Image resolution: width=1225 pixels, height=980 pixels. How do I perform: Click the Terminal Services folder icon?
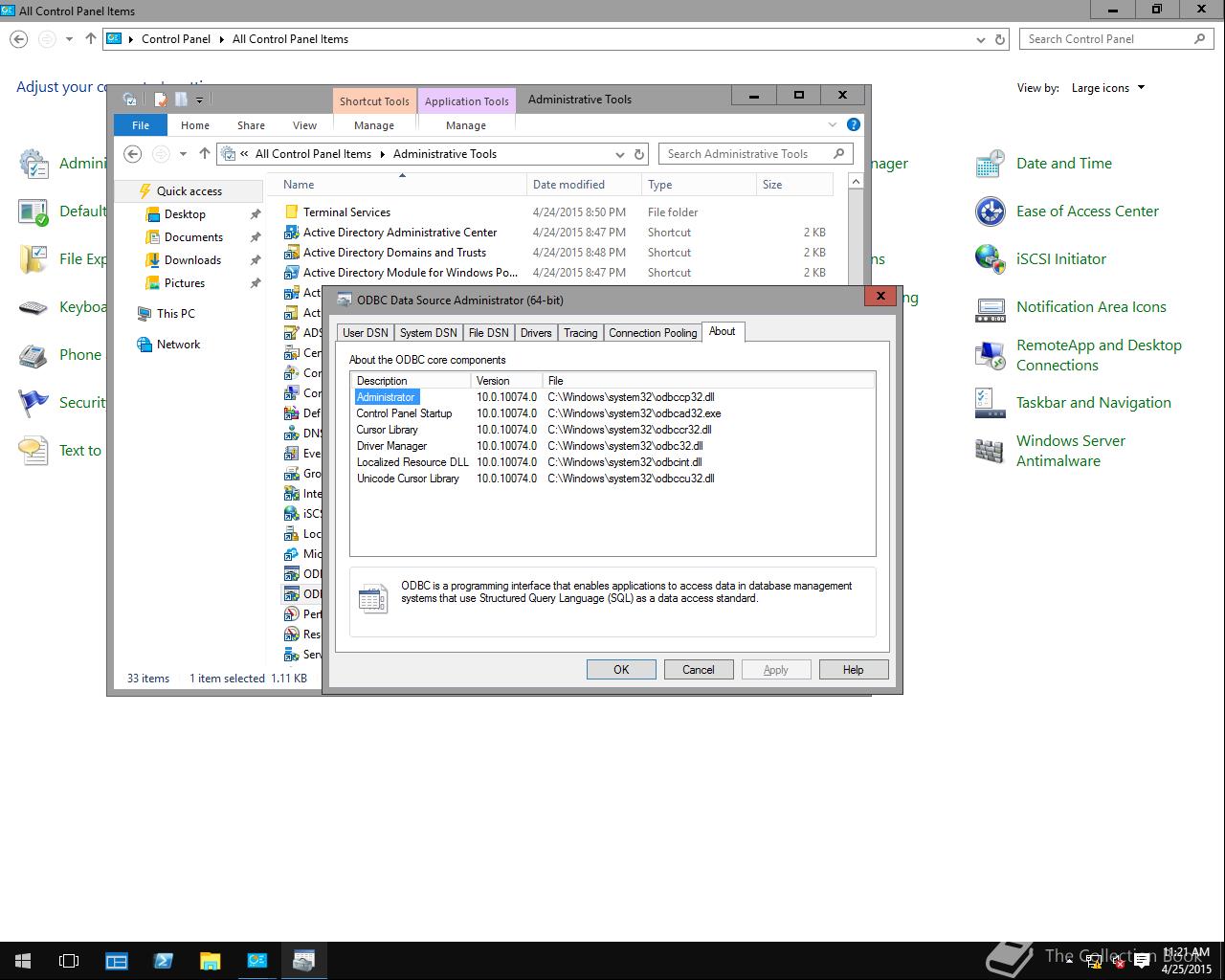click(x=292, y=212)
